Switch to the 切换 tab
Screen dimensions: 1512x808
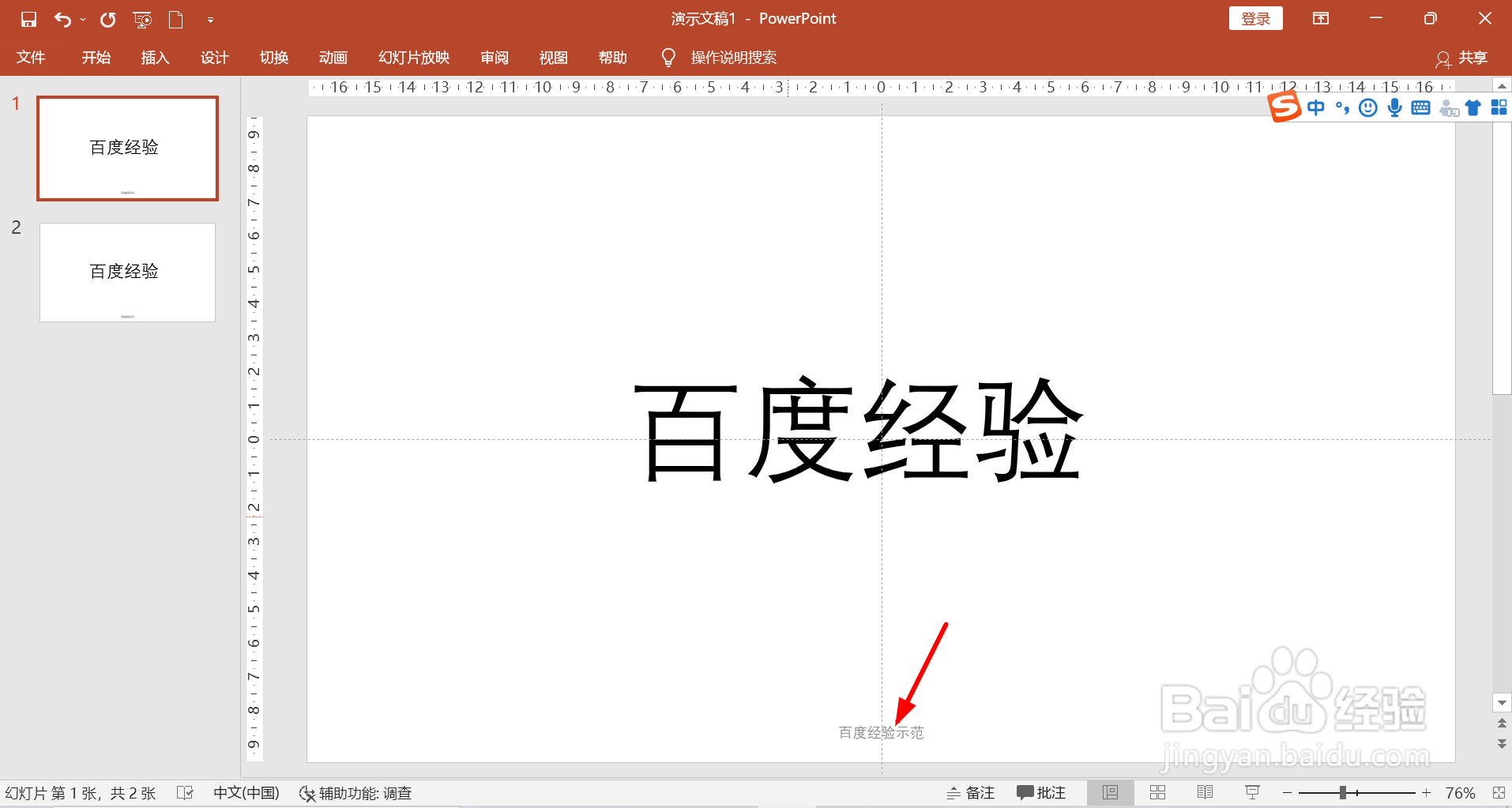273,57
